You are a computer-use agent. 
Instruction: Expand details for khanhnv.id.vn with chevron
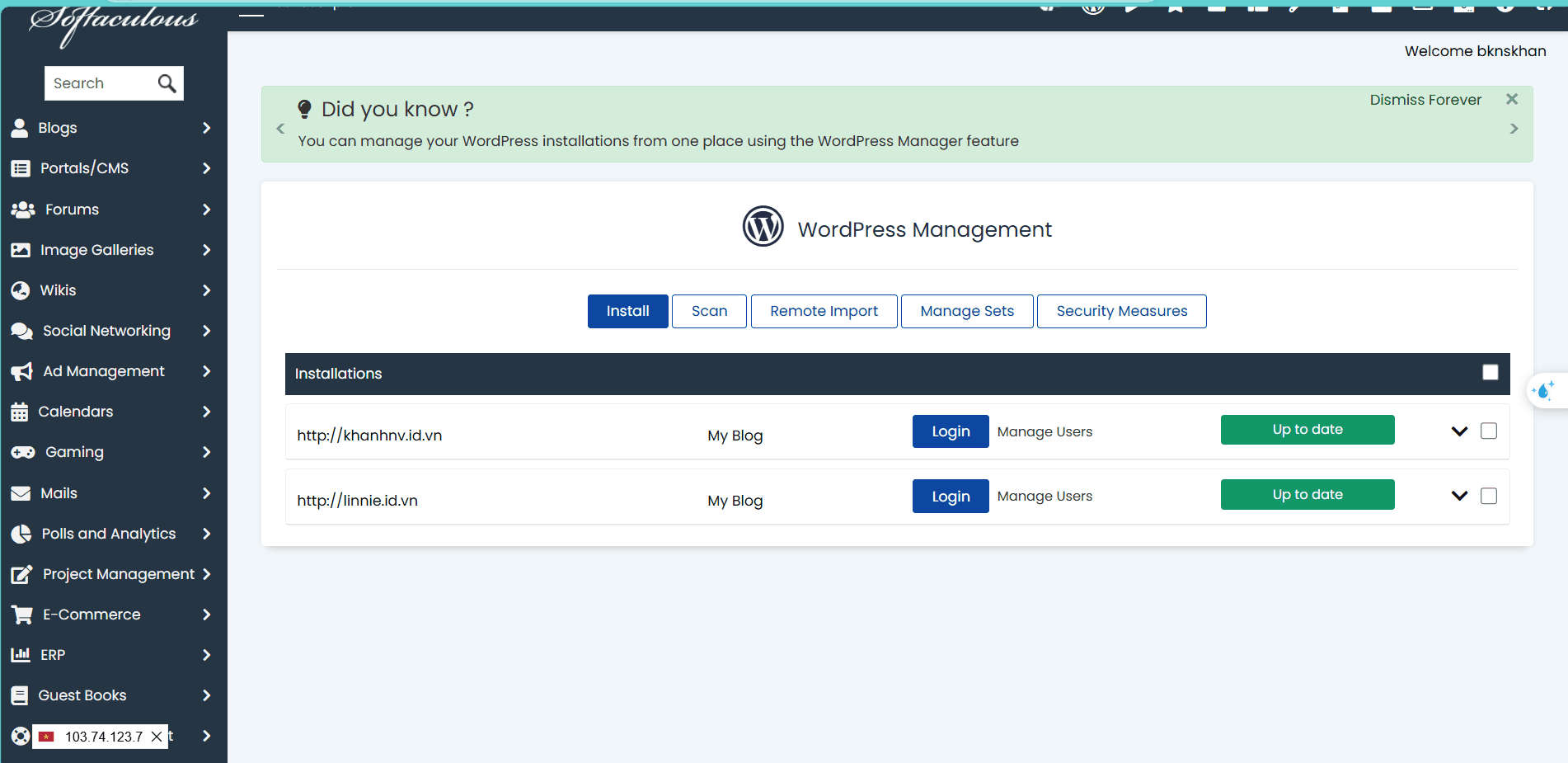click(1459, 431)
